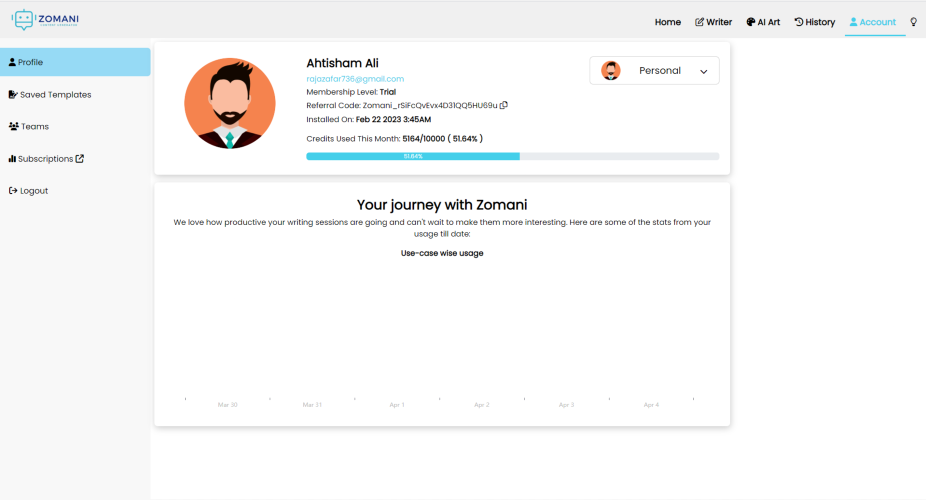Viewport: 926px width, 500px height.
Task: Click the Your journey with Zomani heading
Action: [x=442, y=205]
